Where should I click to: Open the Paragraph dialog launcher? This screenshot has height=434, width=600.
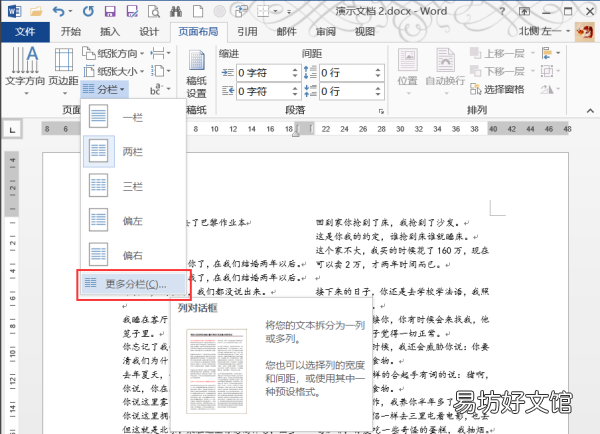click(x=381, y=111)
